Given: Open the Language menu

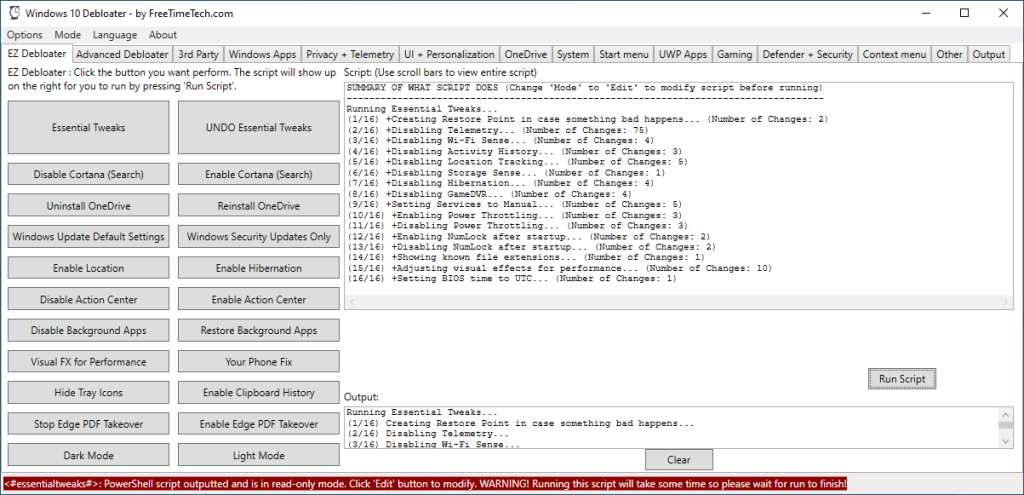Looking at the screenshot, I should point(115,35).
